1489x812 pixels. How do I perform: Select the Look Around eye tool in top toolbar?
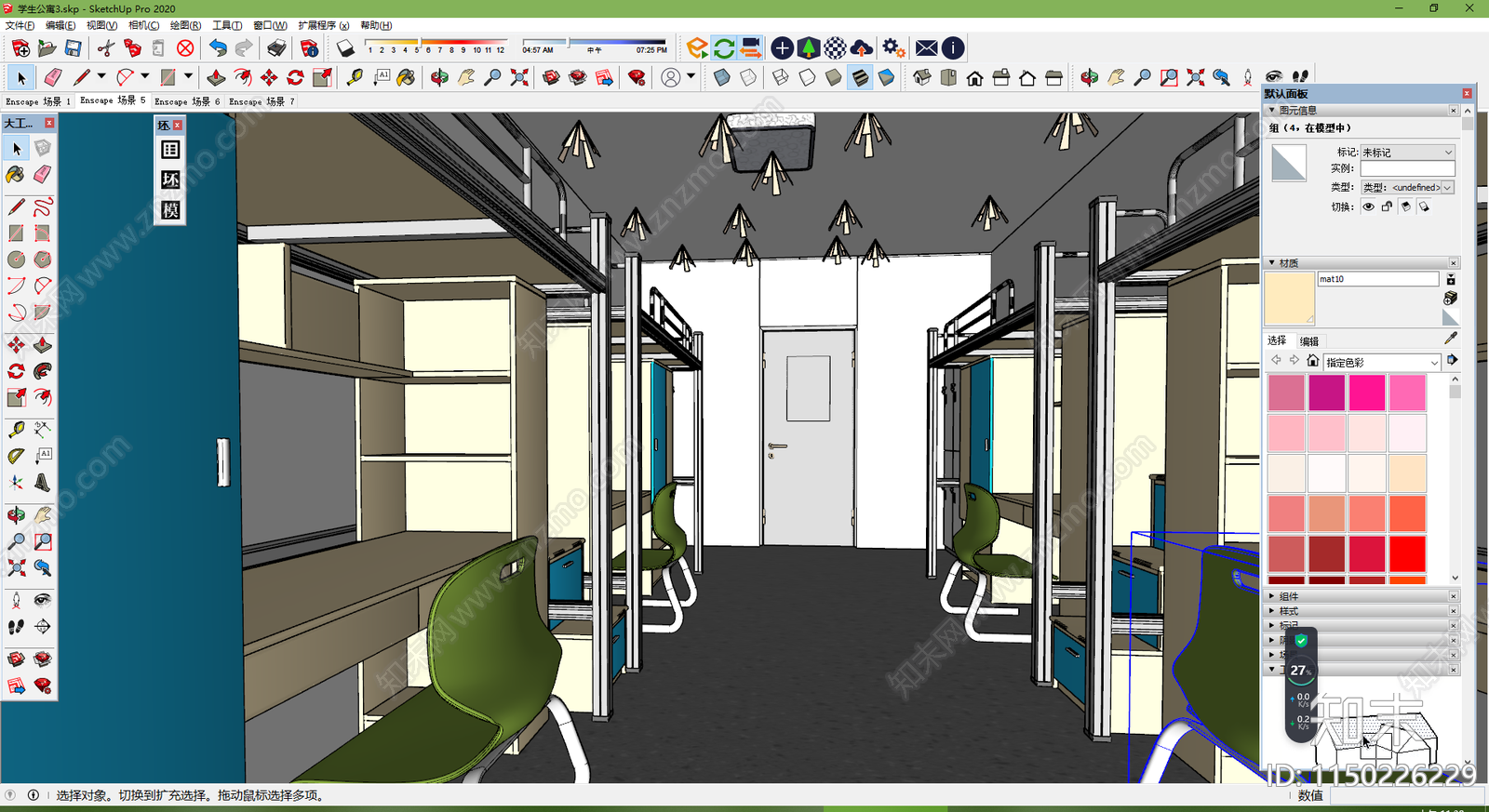pyautogui.click(x=1274, y=77)
